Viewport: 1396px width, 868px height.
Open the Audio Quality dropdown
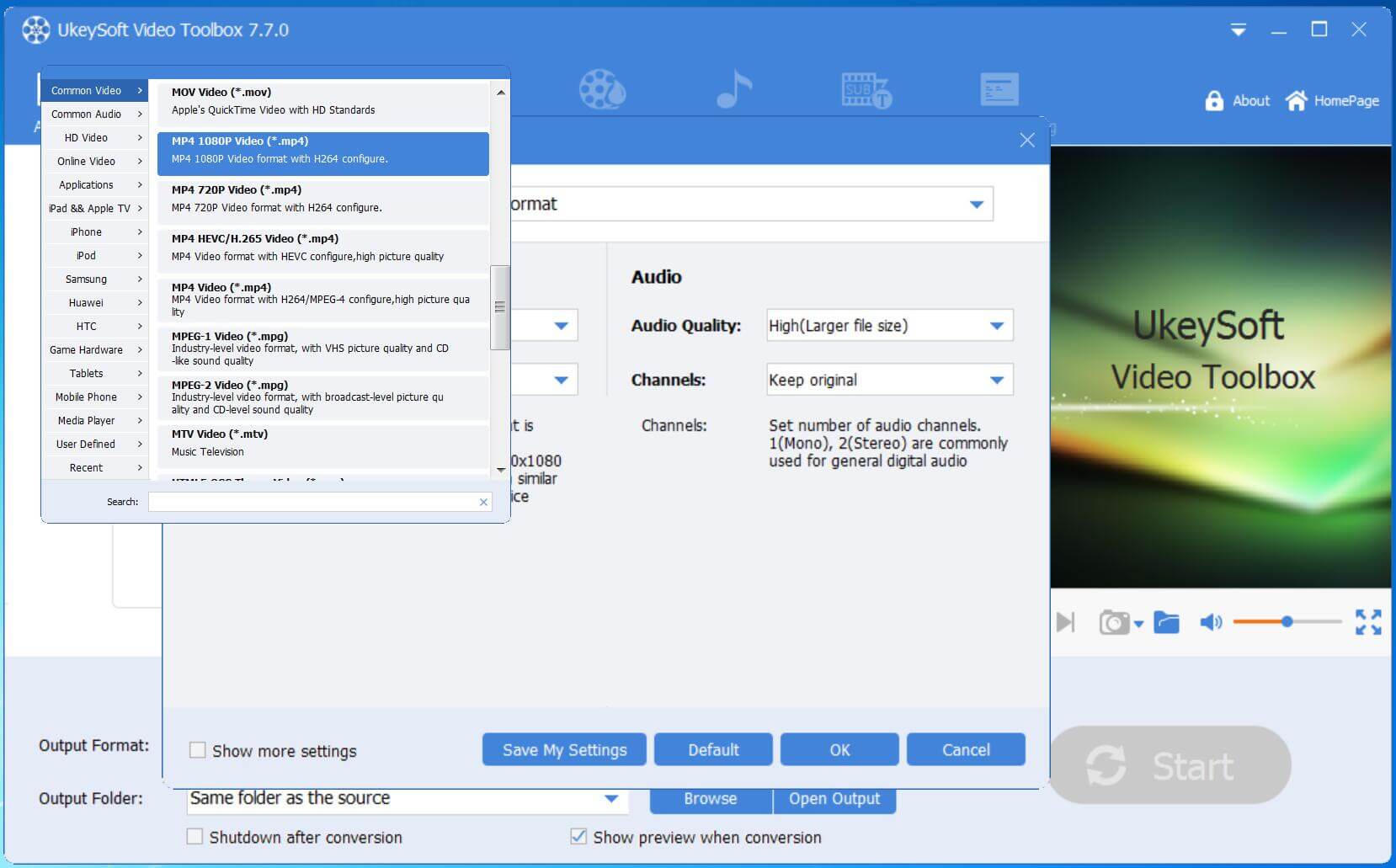pyautogui.click(x=997, y=326)
